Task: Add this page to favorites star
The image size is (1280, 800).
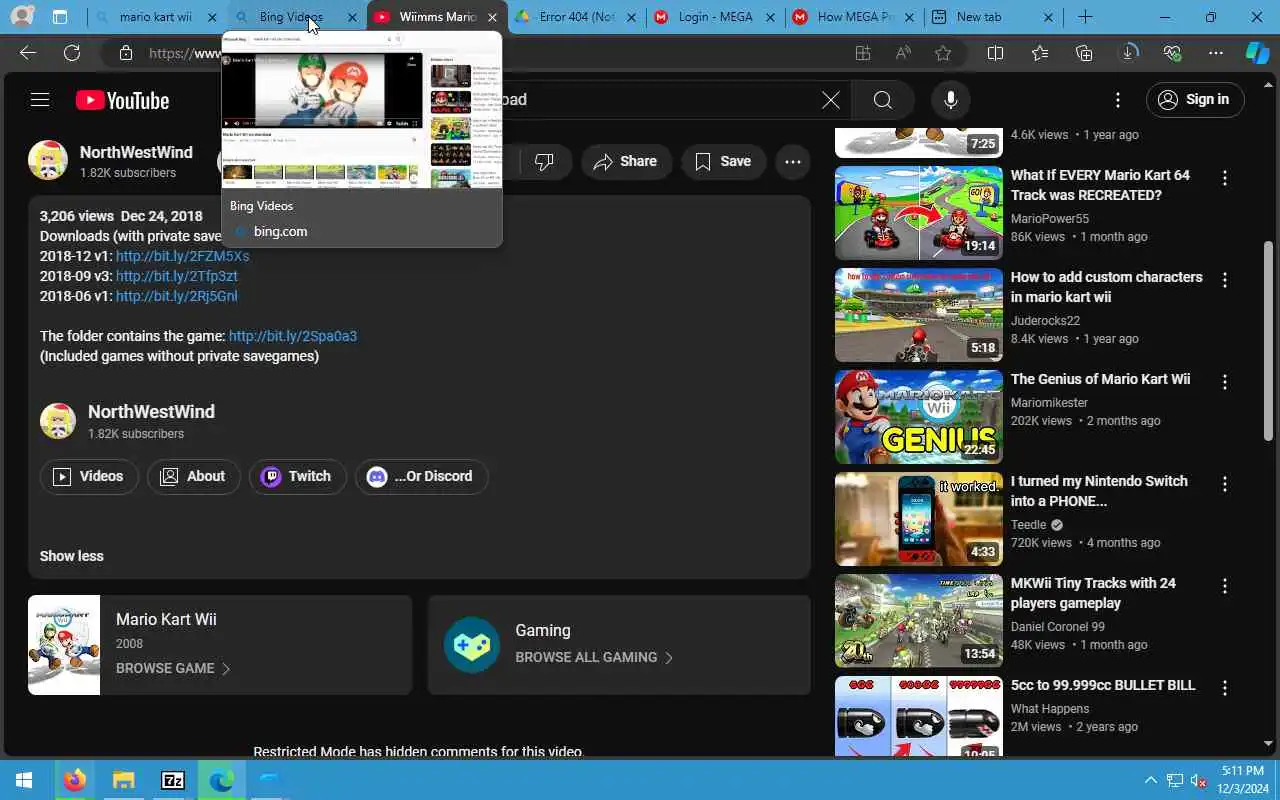Action: pos(943,53)
